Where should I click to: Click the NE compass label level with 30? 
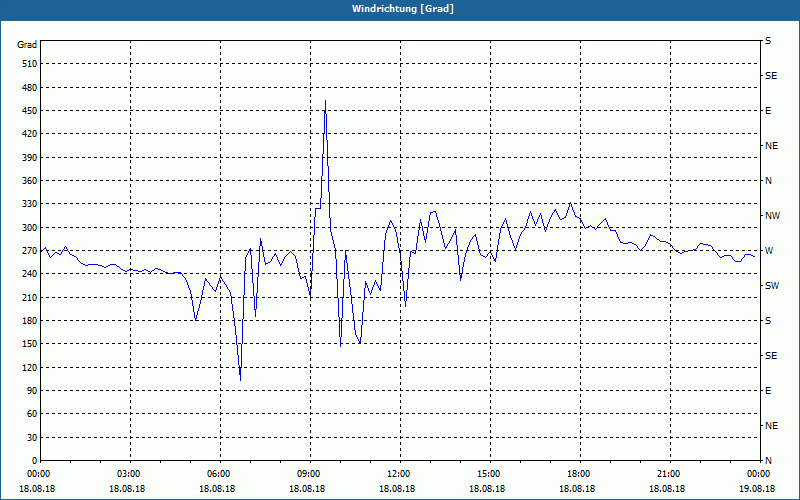771,426
